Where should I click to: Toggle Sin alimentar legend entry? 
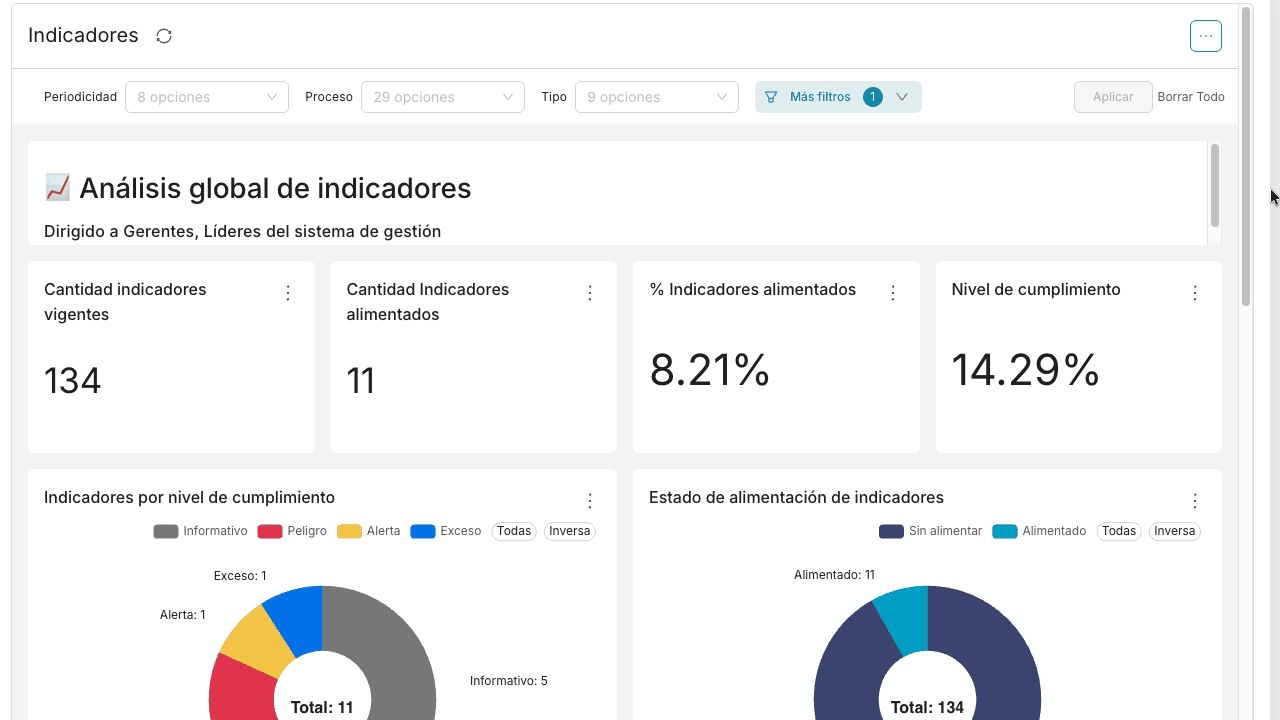tap(930, 531)
